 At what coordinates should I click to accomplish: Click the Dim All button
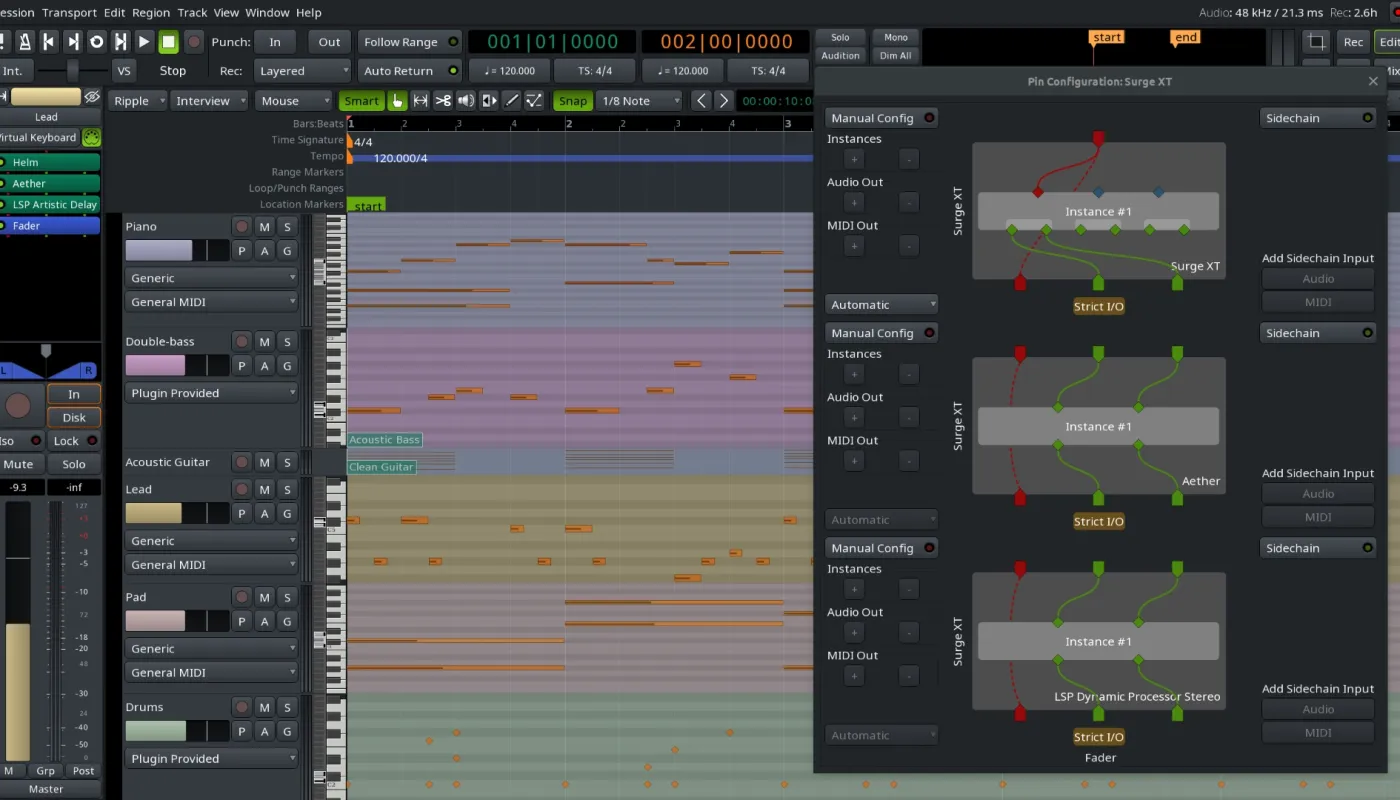click(896, 56)
